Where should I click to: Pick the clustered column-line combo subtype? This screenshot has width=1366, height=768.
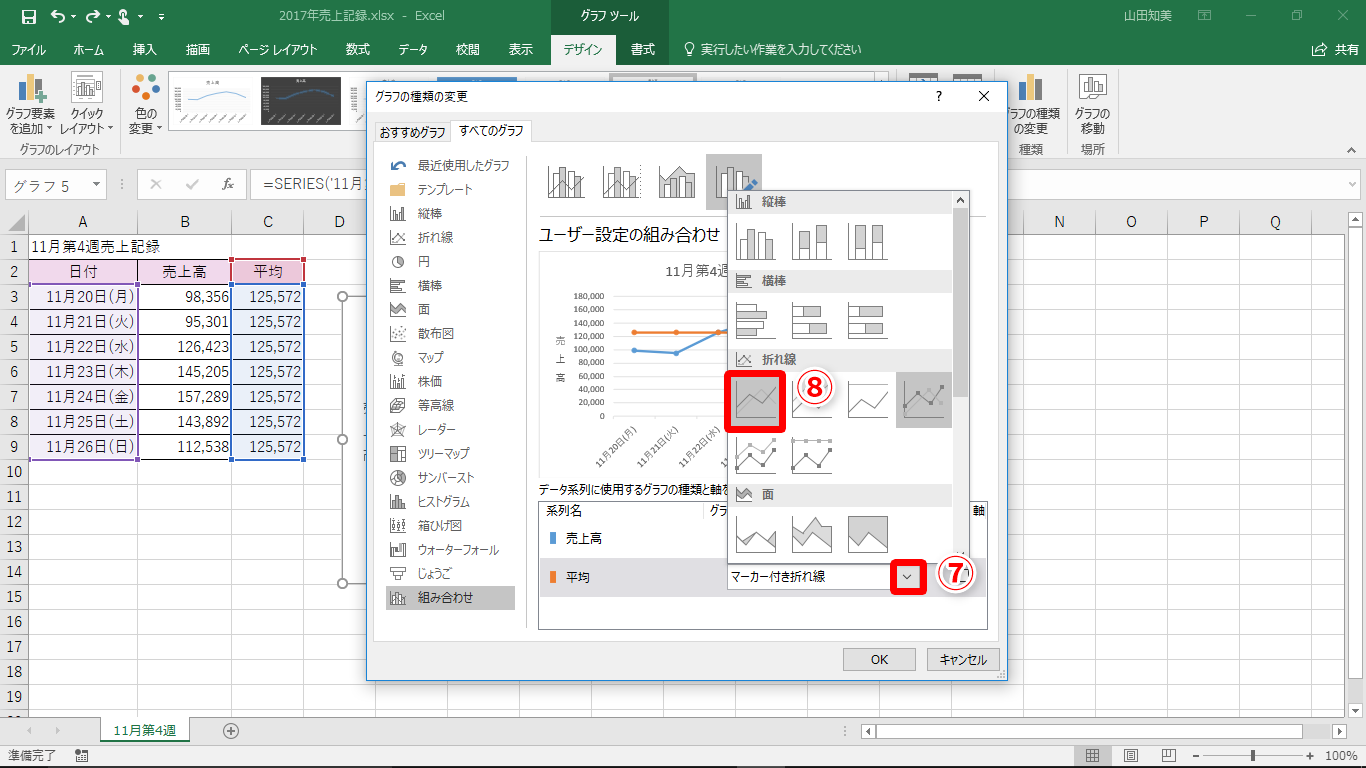(x=565, y=181)
